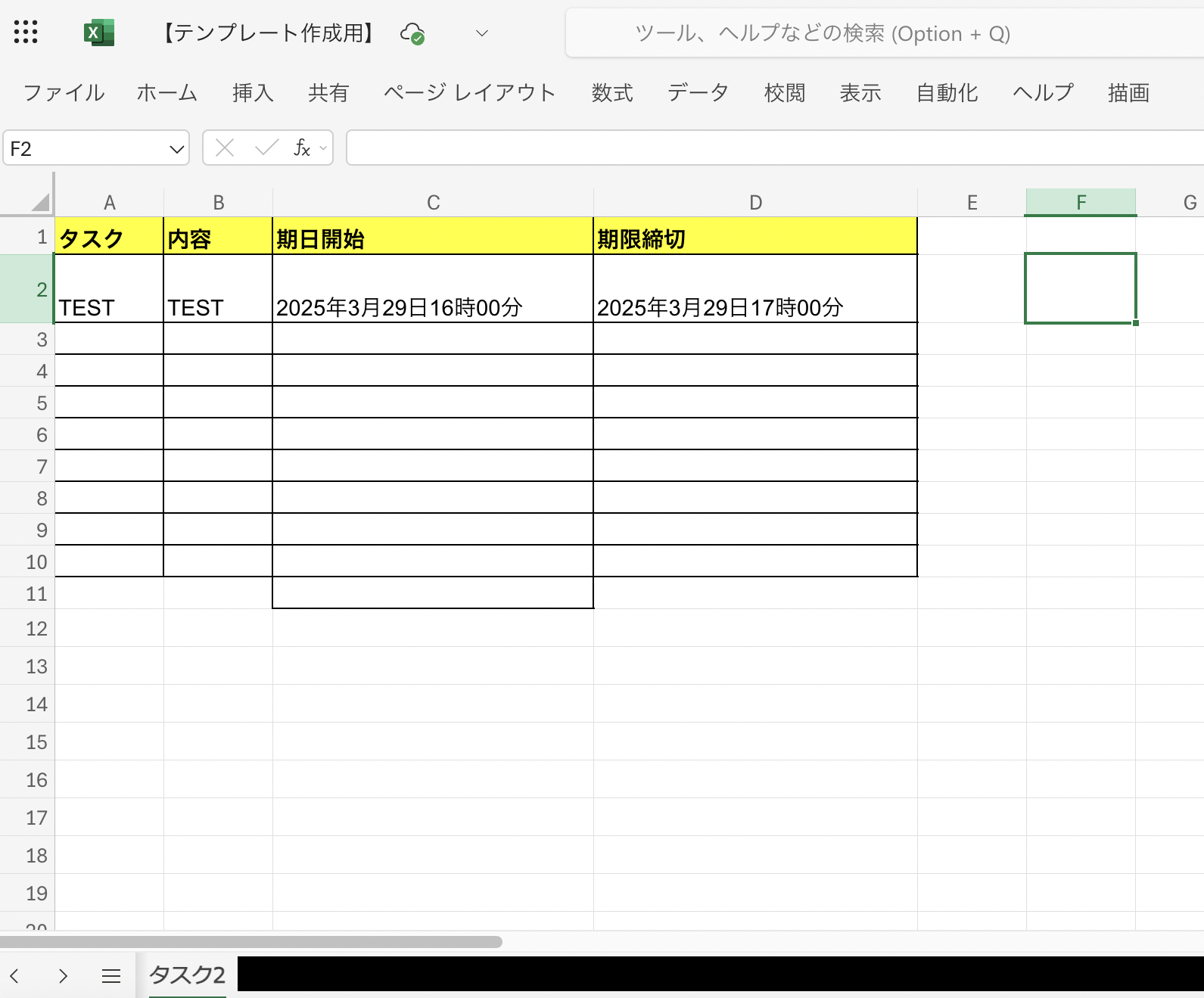
Task: Click the selected cell F2
Action: (1081, 288)
